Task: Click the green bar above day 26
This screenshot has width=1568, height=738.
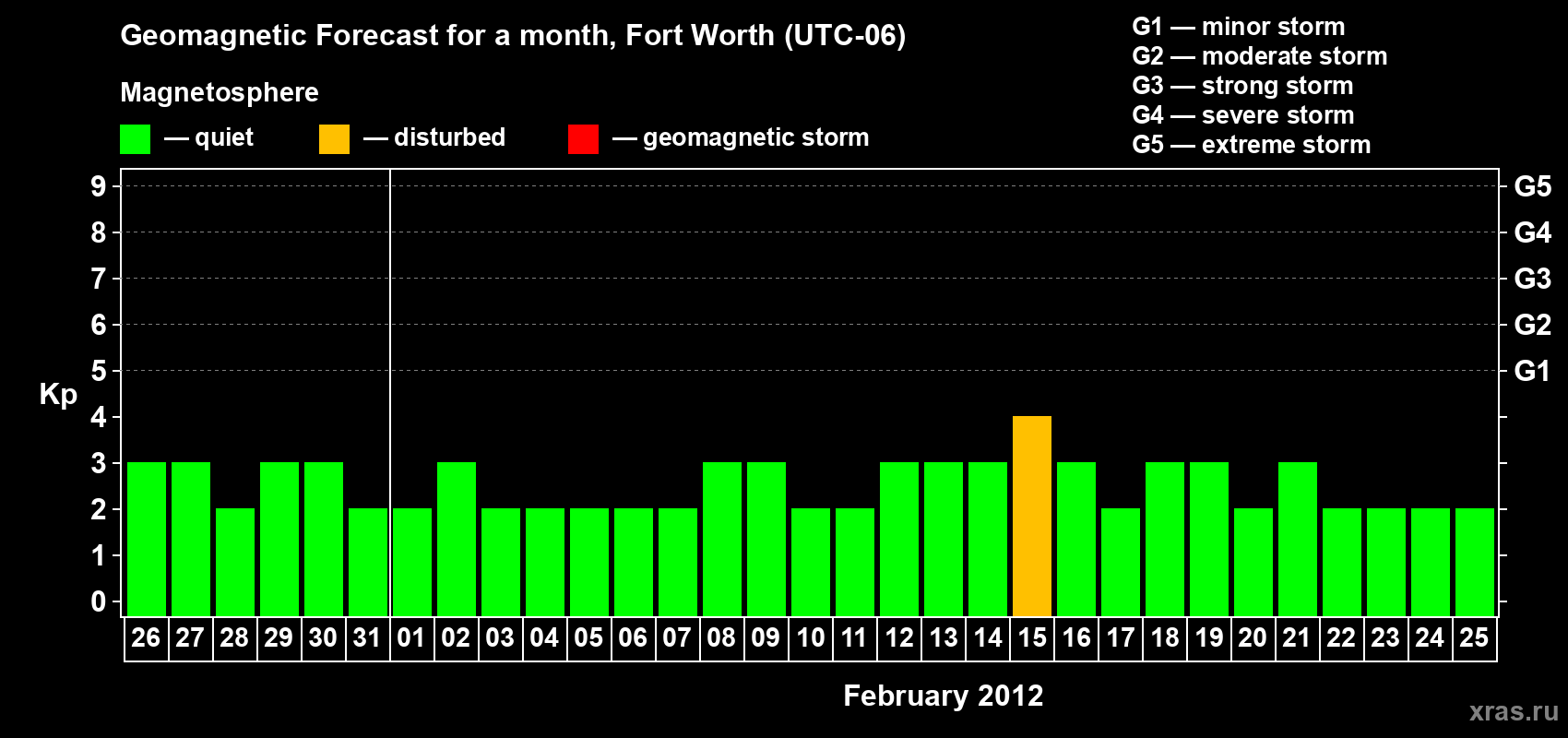Action: tap(147, 539)
